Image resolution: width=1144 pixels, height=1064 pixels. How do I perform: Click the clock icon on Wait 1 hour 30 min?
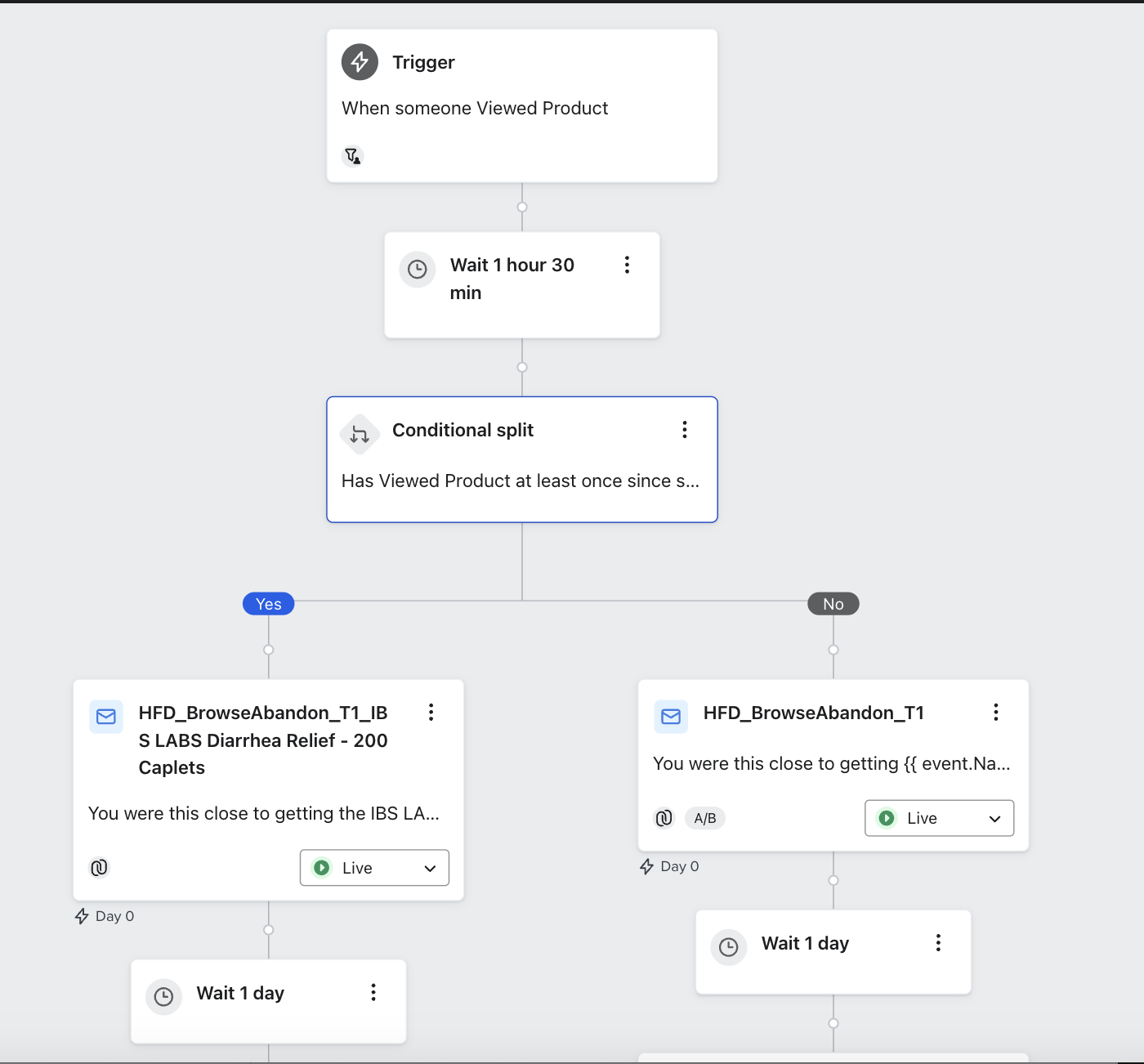point(417,269)
